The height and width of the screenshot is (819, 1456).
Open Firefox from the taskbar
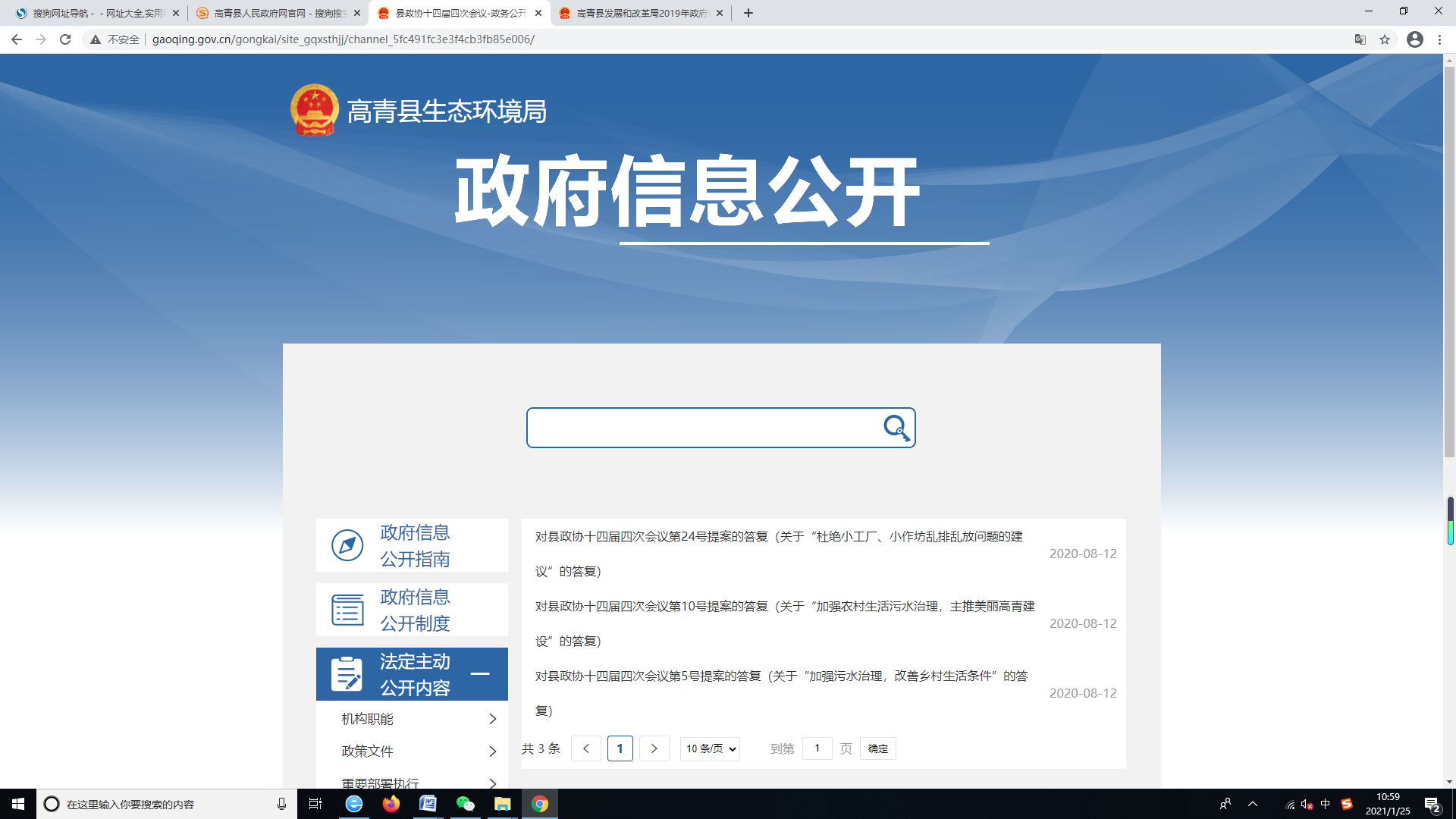[x=391, y=804]
